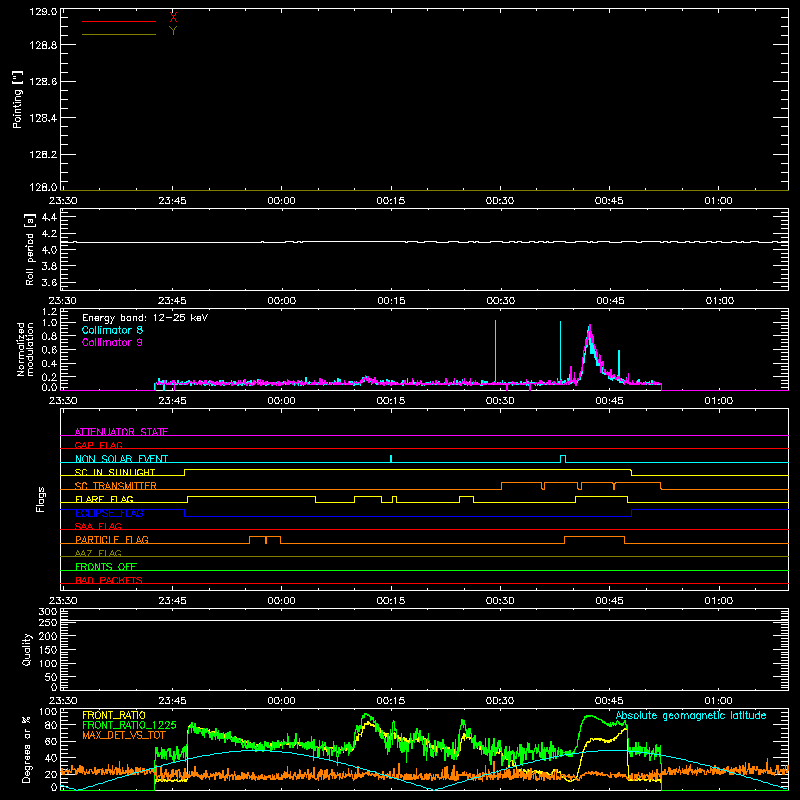
Task: Click the 'Degrees or %' axis title
Action: point(26,749)
